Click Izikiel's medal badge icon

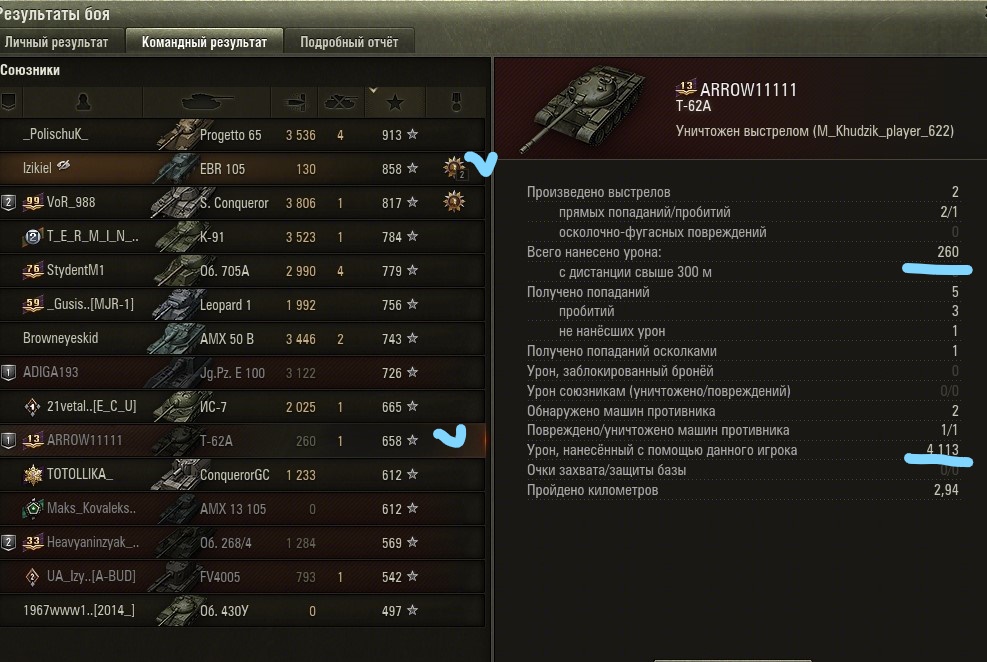[454, 168]
